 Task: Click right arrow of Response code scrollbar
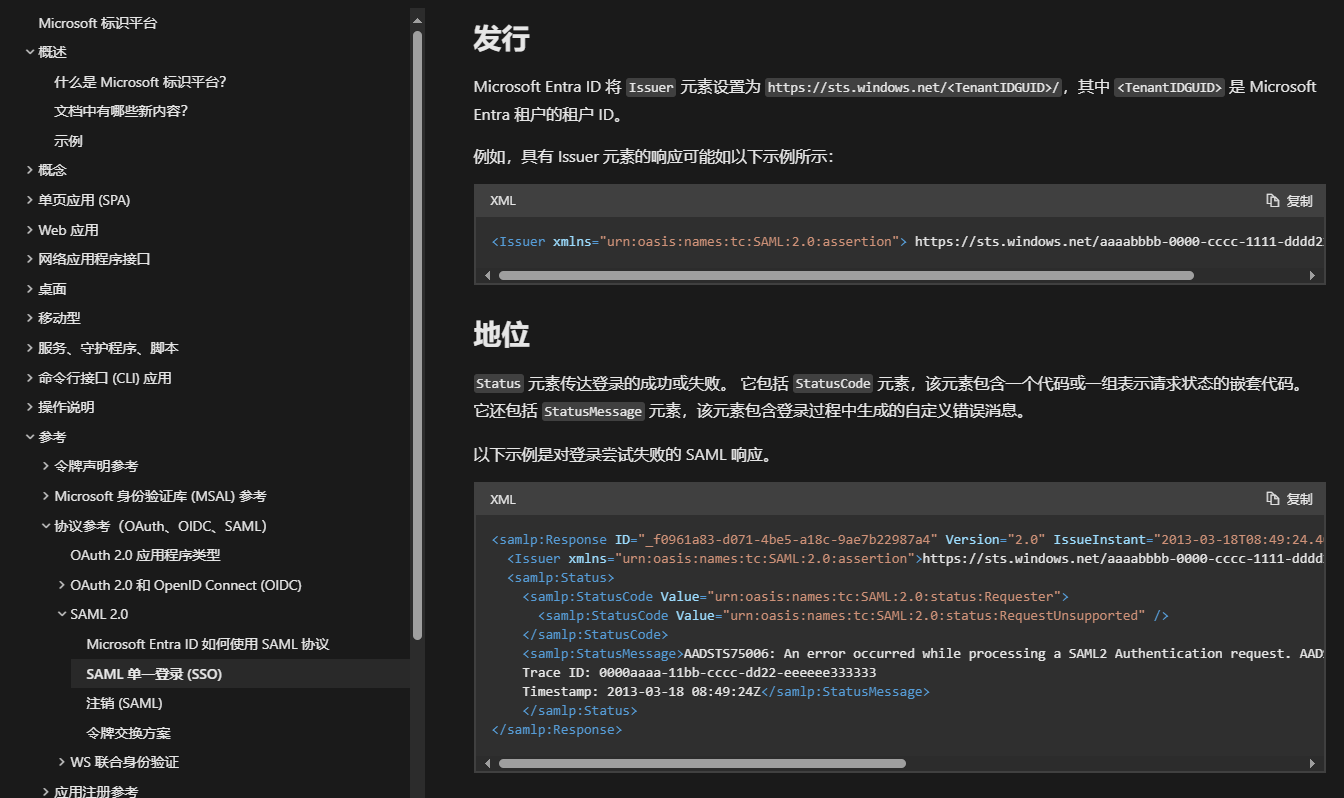coord(1312,763)
